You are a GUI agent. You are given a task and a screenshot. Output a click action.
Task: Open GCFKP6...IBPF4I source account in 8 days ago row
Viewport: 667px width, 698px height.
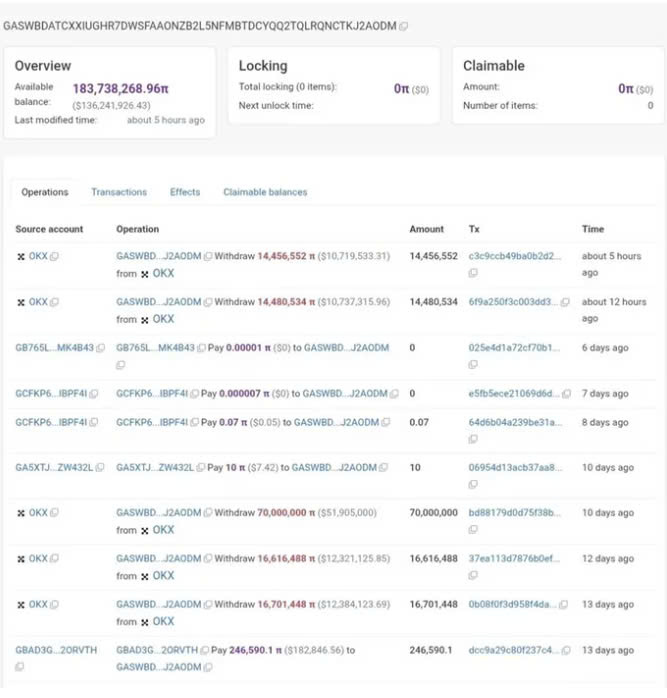pyautogui.click(x=51, y=422)
